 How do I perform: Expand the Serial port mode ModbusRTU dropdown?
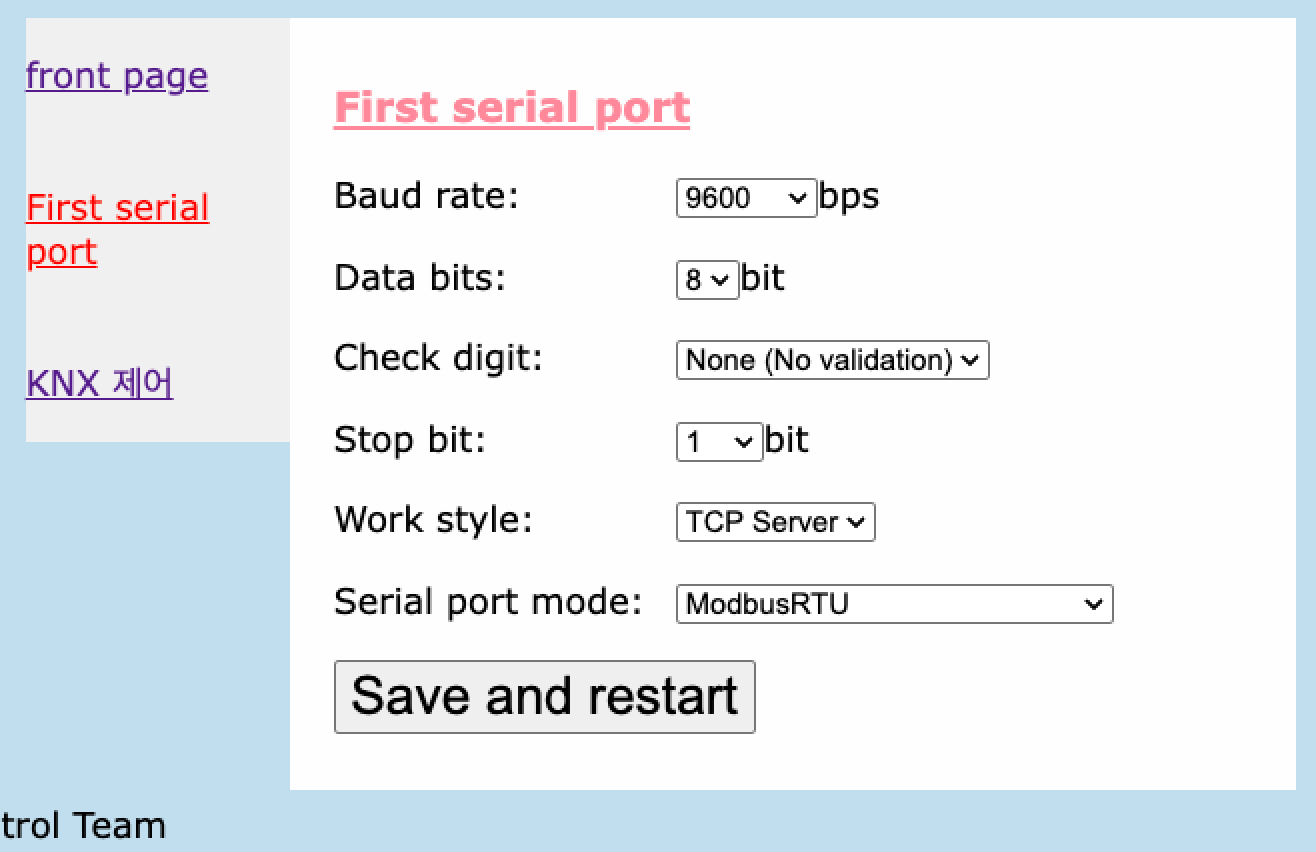(x=894, y=604)
